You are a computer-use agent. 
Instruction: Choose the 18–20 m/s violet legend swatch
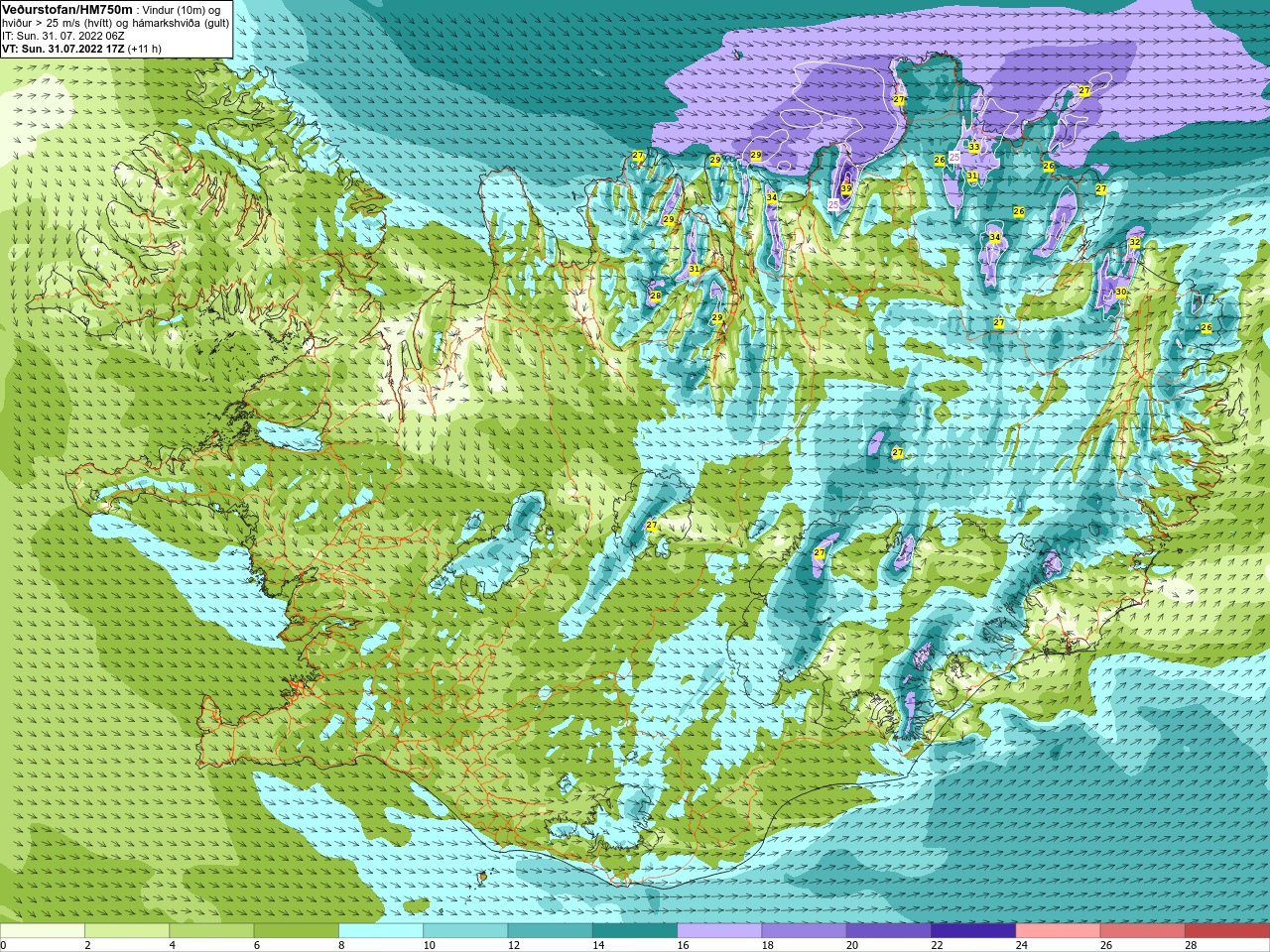pyautogui.click(x=805, y=931)
